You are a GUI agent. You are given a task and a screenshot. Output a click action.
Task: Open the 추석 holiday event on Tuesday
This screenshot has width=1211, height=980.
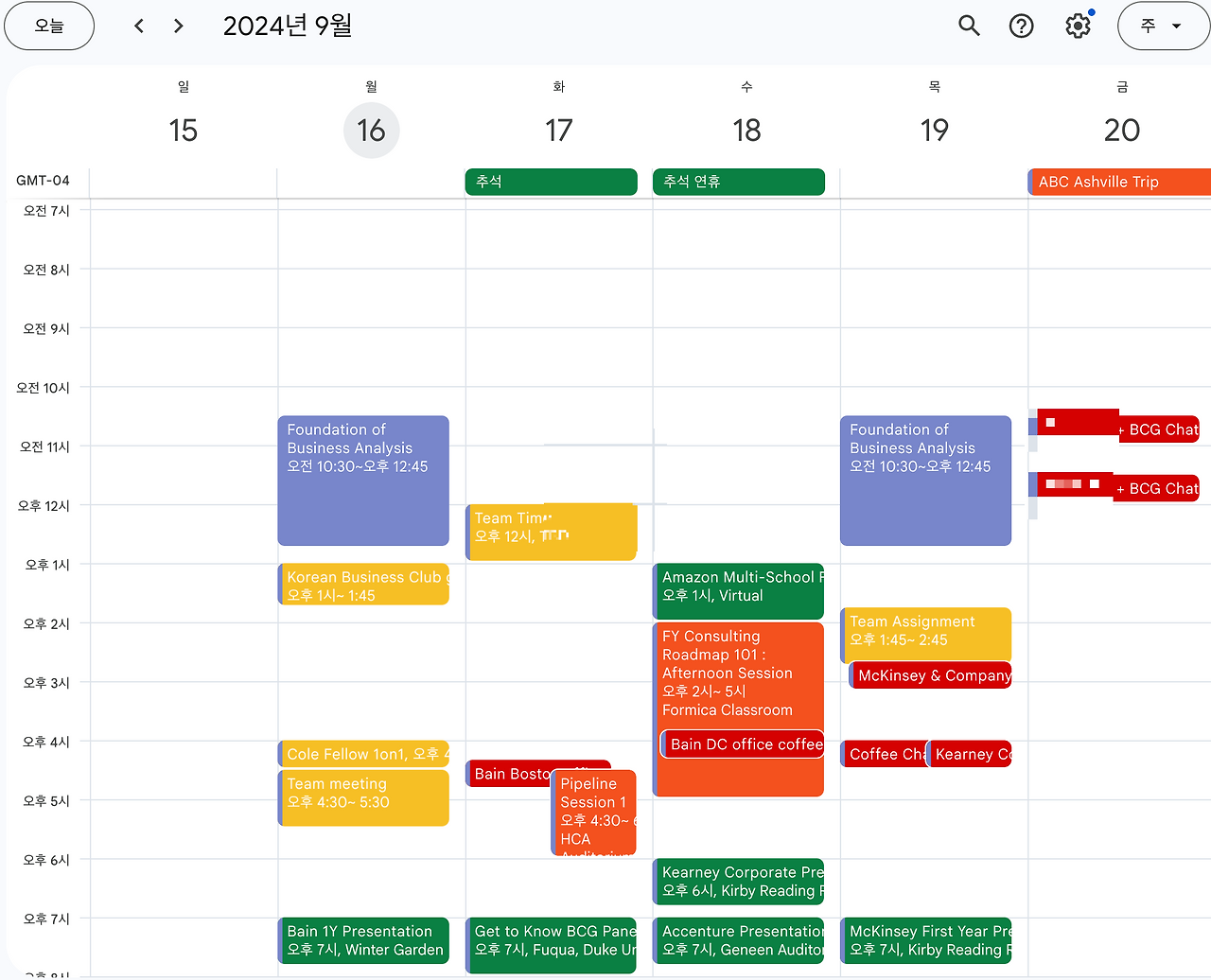coord(551,182)
